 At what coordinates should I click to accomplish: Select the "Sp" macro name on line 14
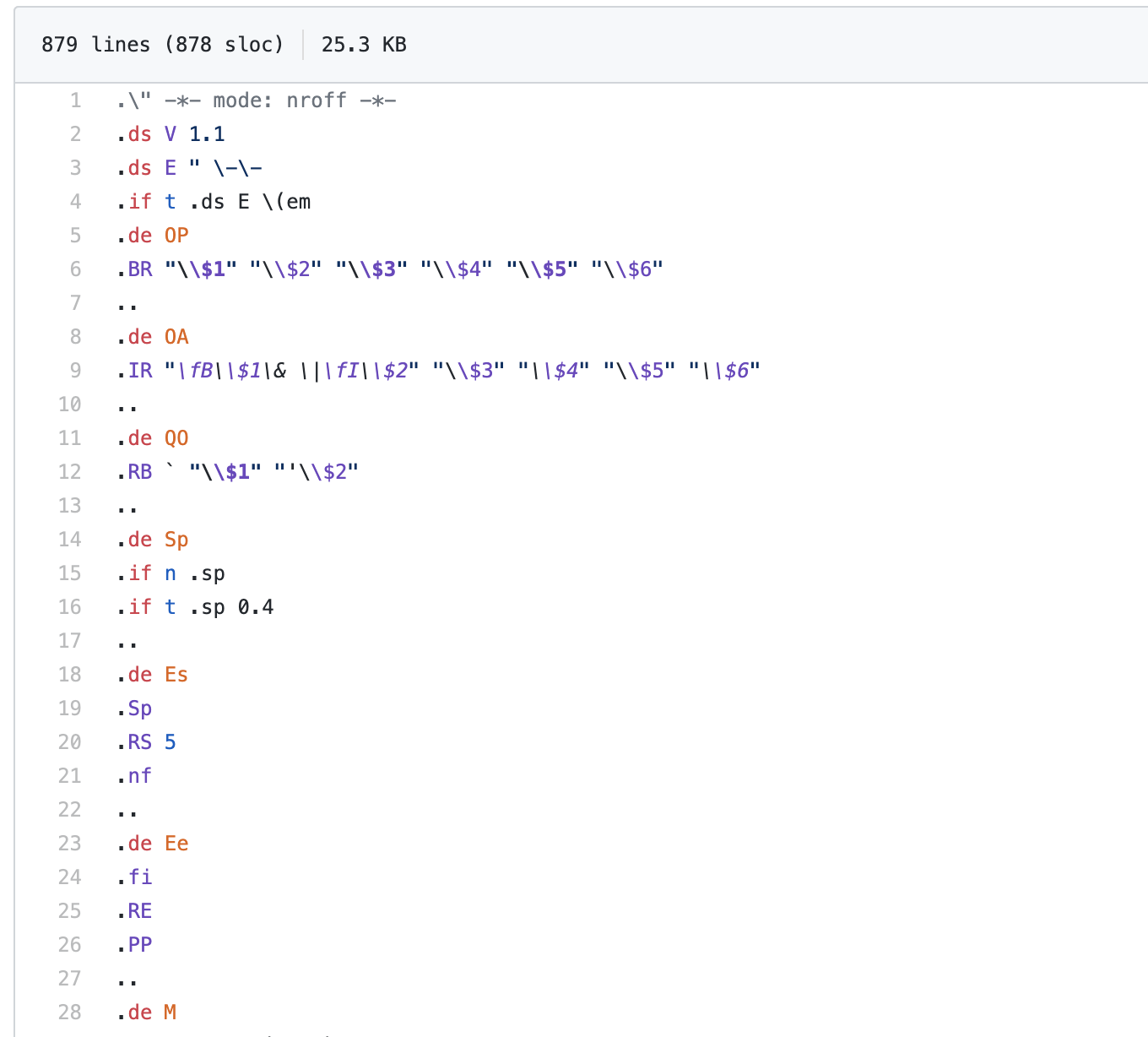pyautogui.click(x=176, y=539)
